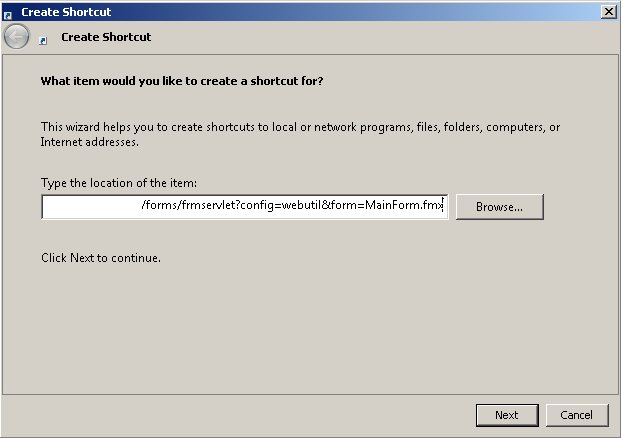Go back with the round arrow button

17,37
